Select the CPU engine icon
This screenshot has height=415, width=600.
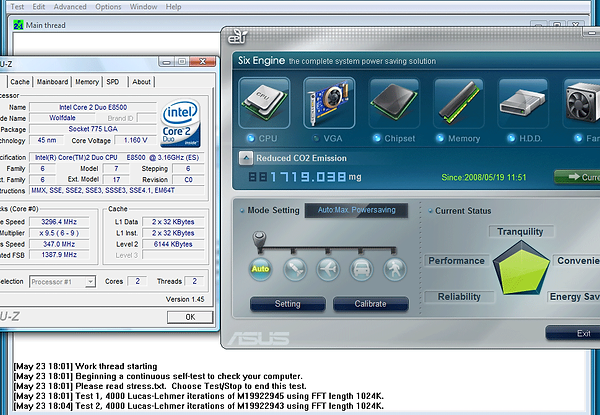[264, 103]
